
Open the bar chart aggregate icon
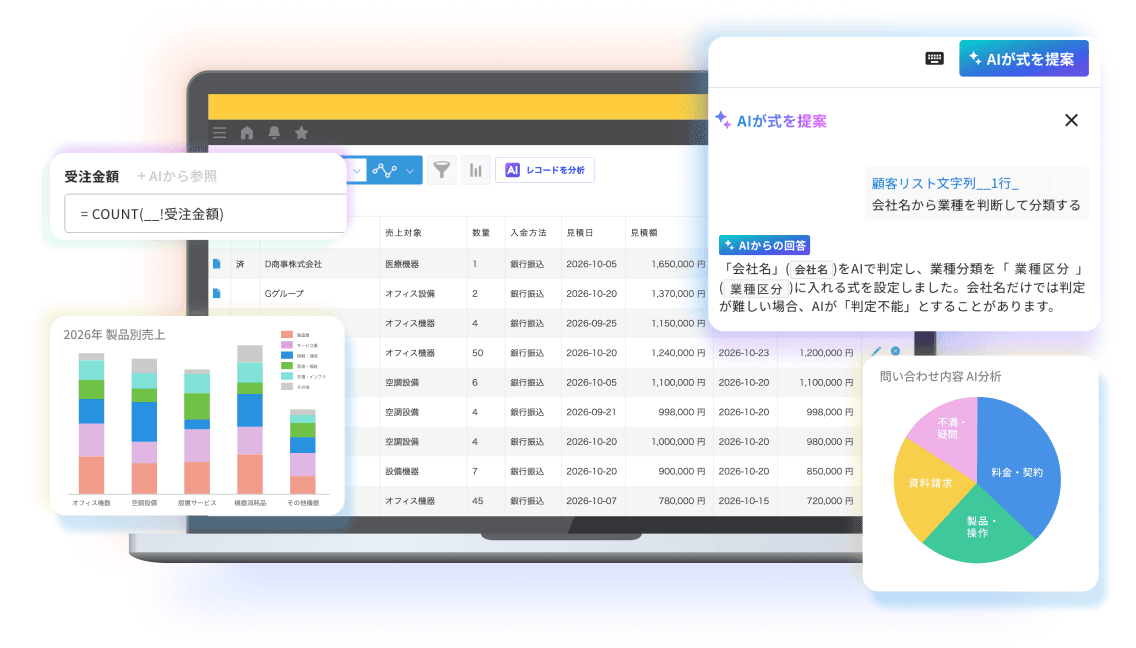(475, 170)
